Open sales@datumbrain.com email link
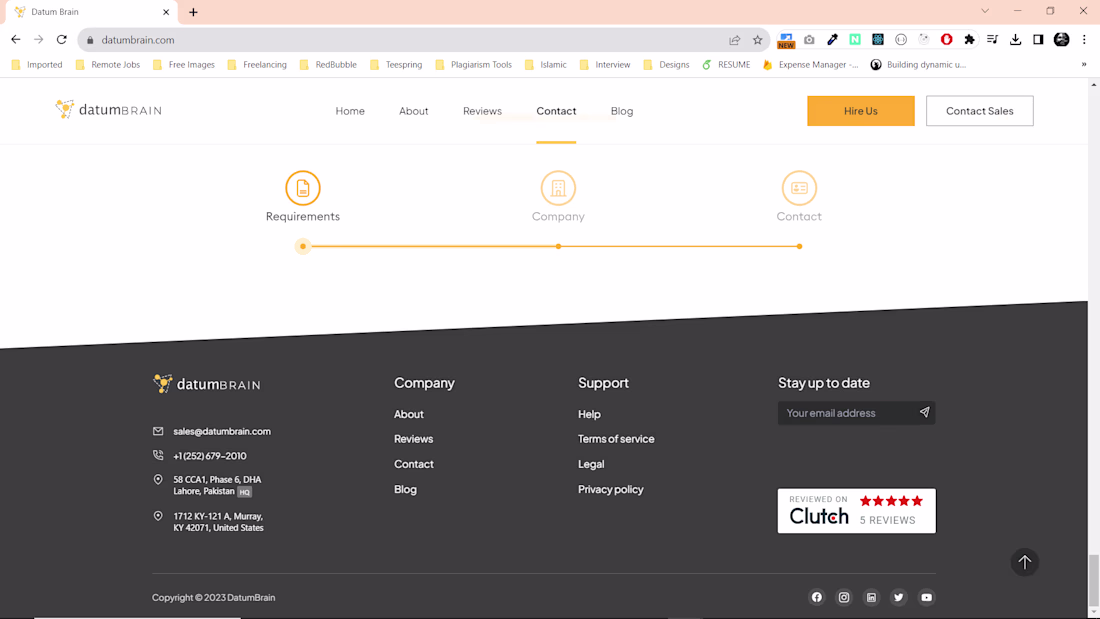Image resolution: width=1100 pixels, height=619 pixels. (x=222, y=432)
